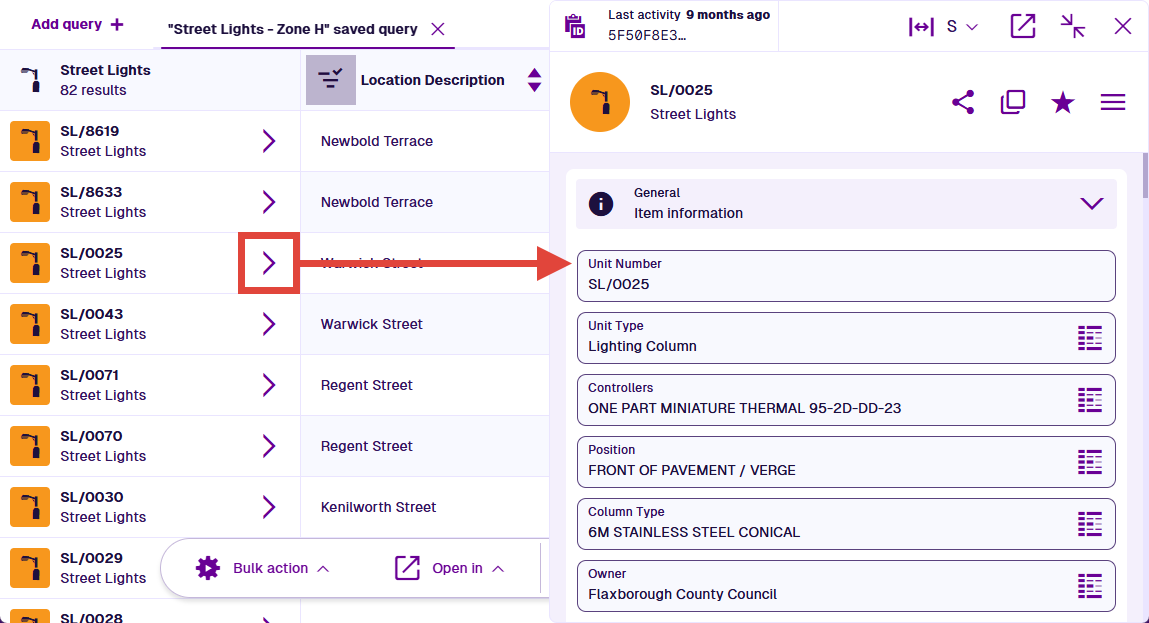Click the share icon for SL/0025
Image resolution: width=1149 pixels, height=623 pixels.
(963, 102)
